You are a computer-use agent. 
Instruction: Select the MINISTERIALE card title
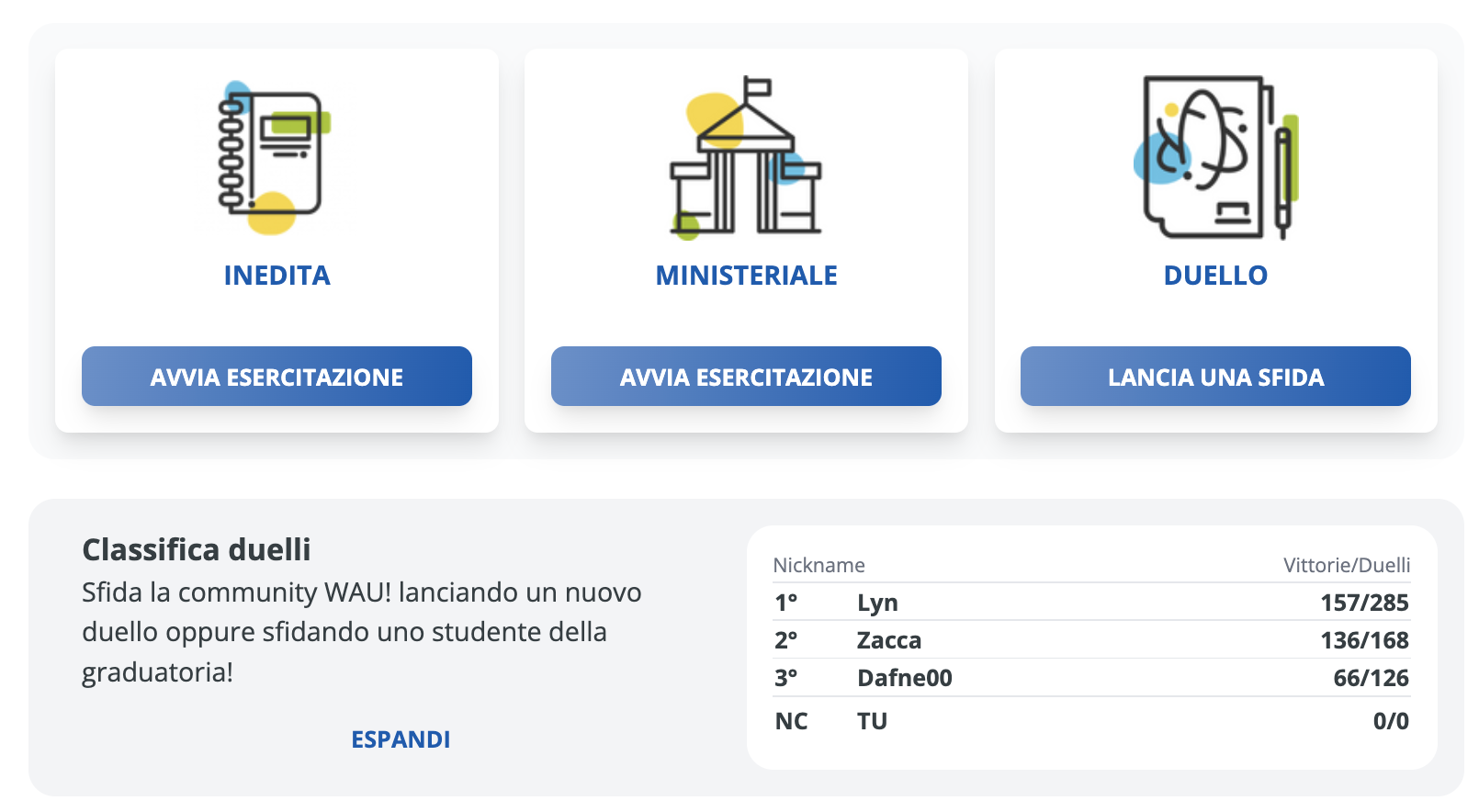[x=746, y=276]
